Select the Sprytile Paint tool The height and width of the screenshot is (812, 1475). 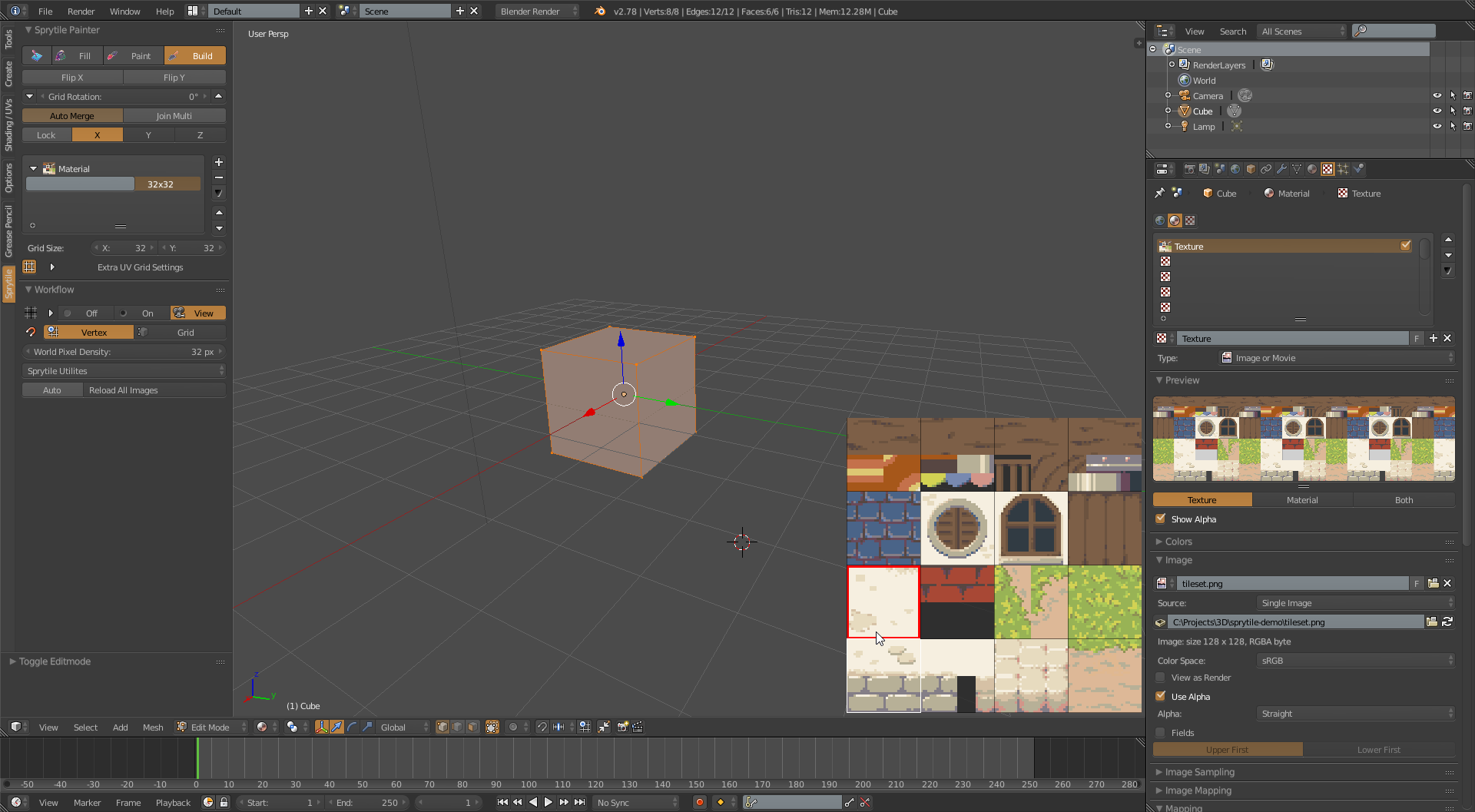pyautogui.click(x=133, y=56)
